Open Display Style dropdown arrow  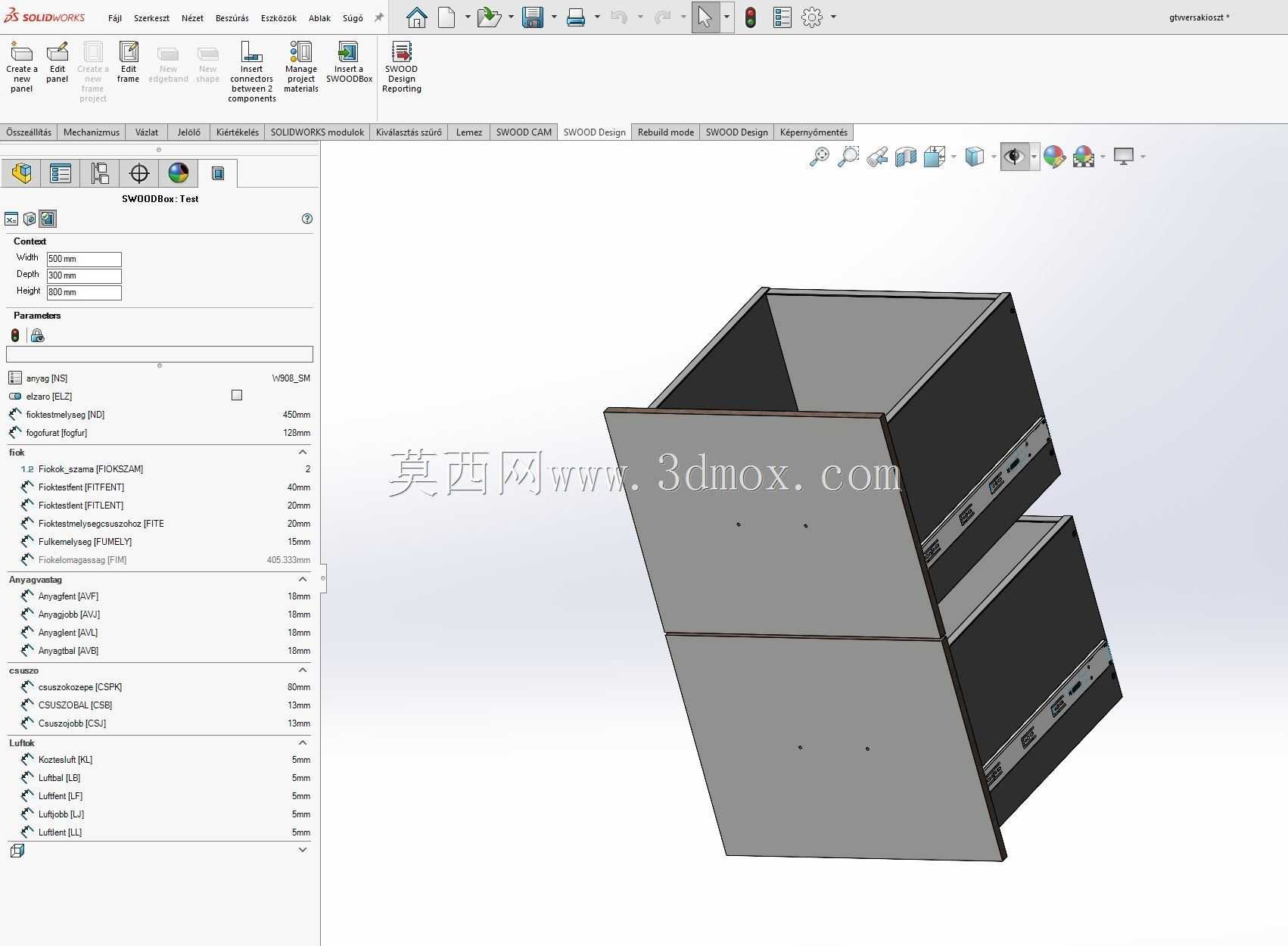tap(993, 157)
